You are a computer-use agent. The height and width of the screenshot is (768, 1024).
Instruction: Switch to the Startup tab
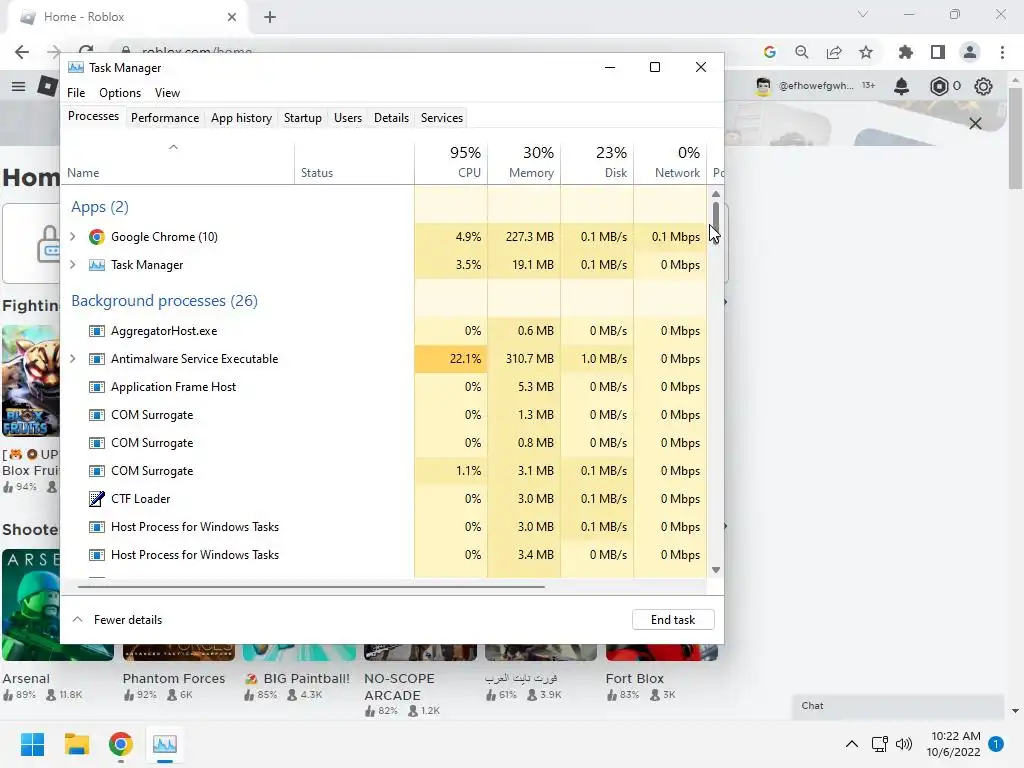tap(302, 118)
